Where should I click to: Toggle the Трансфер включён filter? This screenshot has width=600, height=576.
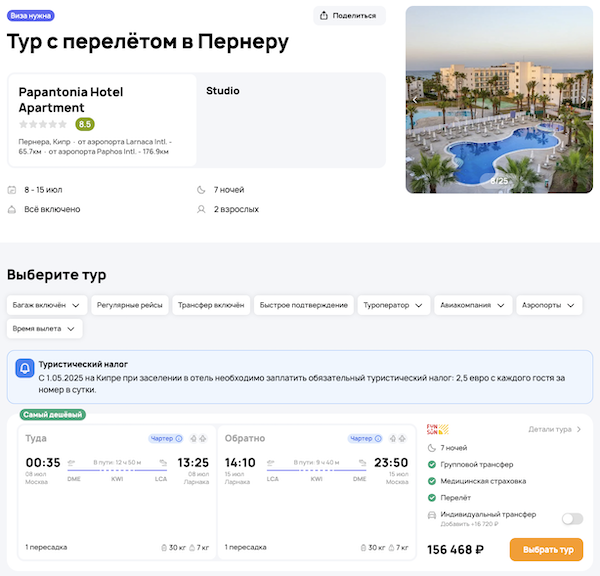coord(210,304)
